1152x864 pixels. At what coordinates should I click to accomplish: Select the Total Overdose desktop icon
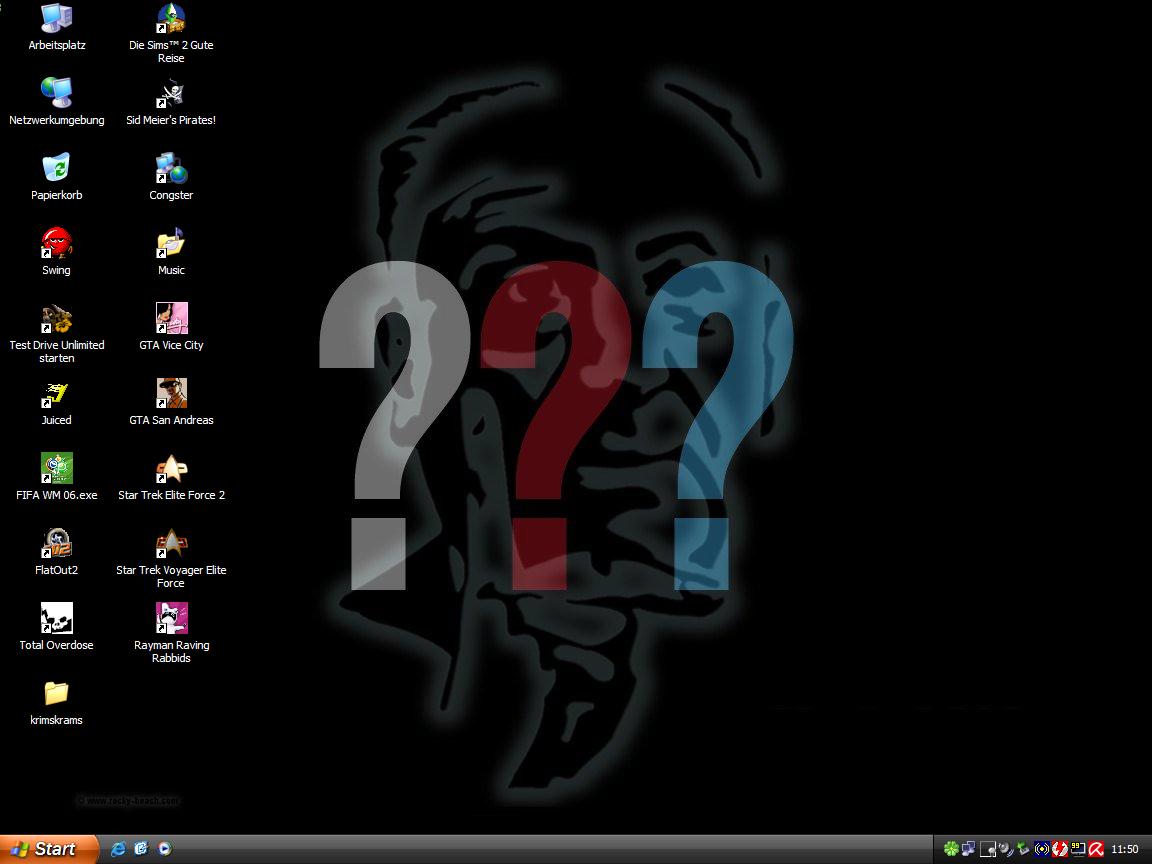[57, 618]
